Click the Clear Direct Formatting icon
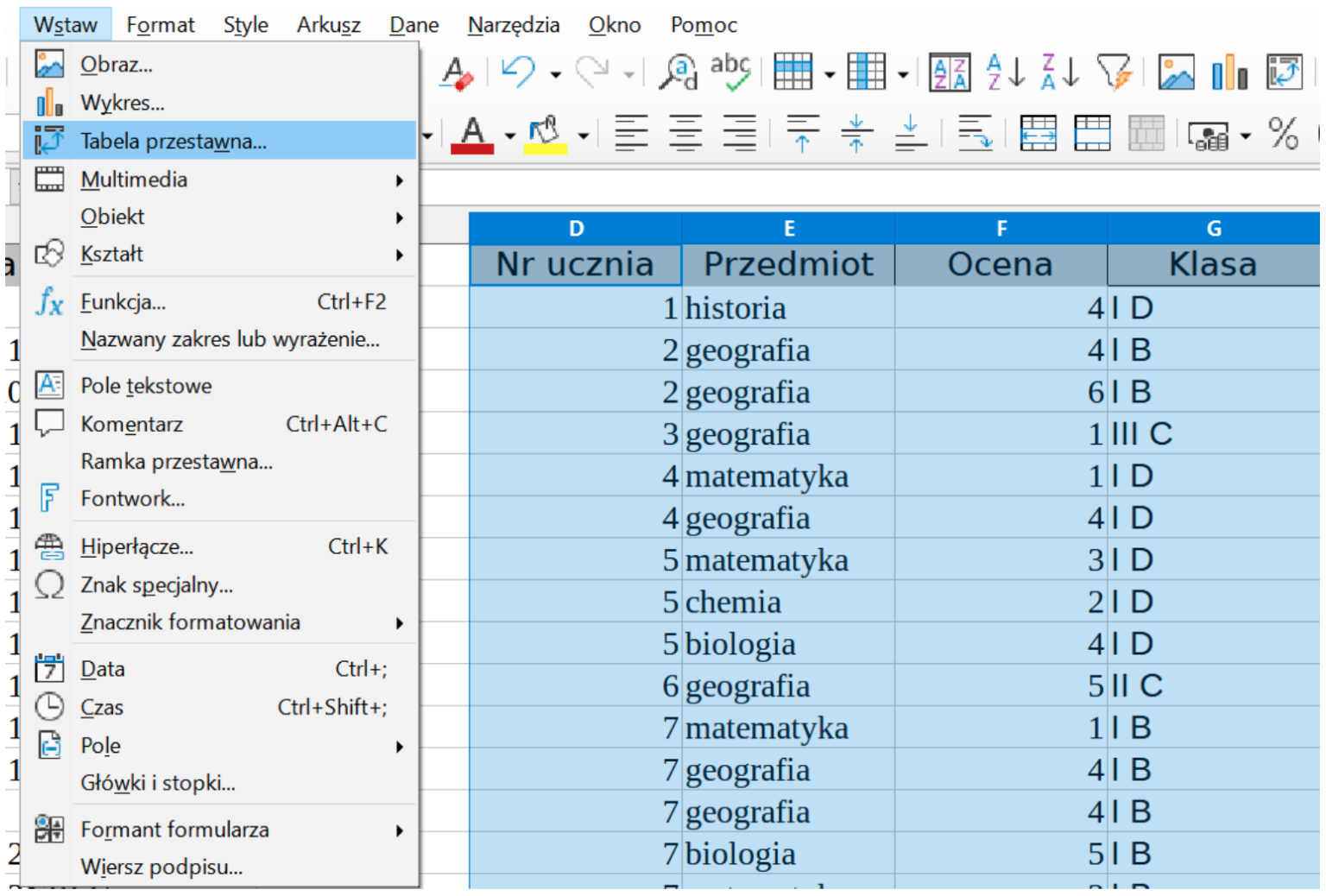The width and height of the screenshot is (1326, 896). tap(456, 73)
